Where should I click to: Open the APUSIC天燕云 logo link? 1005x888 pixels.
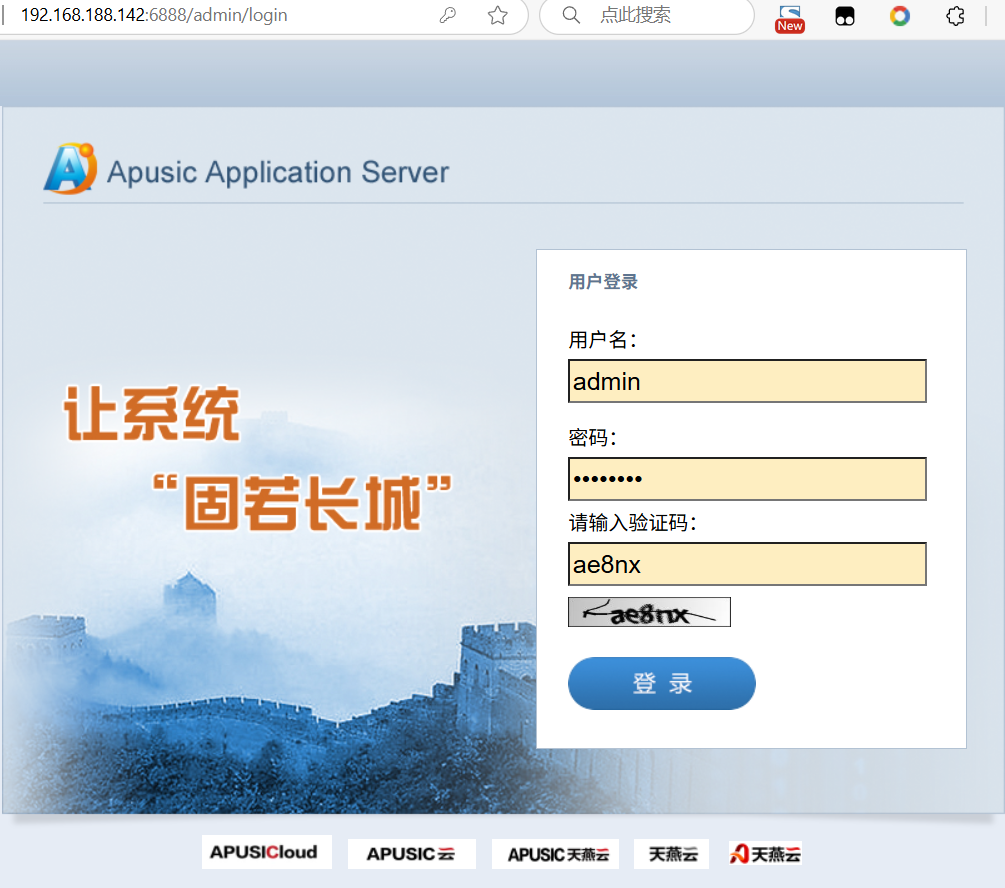[555, 854]
